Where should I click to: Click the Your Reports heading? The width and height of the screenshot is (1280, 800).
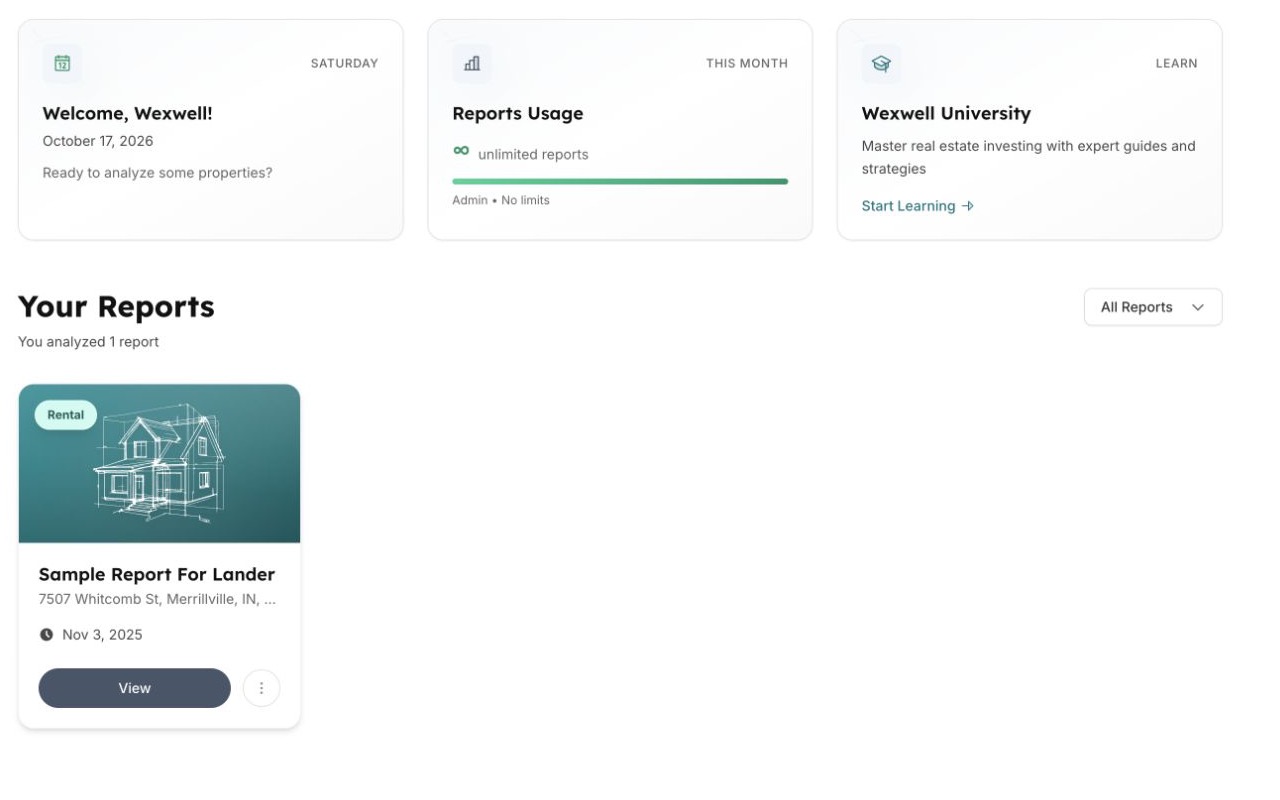click(x=116, y=306)
